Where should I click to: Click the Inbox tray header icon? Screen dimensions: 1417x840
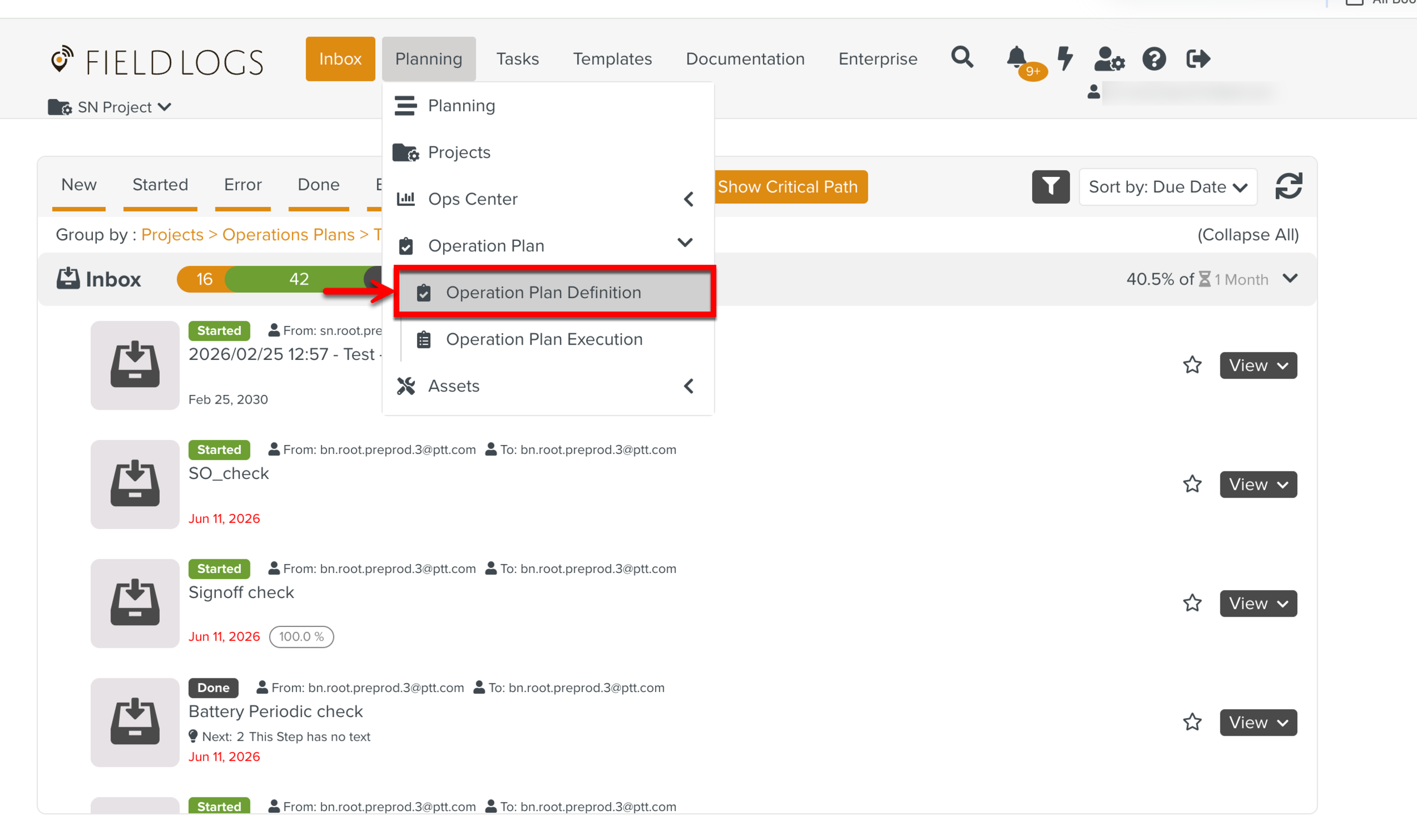(x=68, y=278)
